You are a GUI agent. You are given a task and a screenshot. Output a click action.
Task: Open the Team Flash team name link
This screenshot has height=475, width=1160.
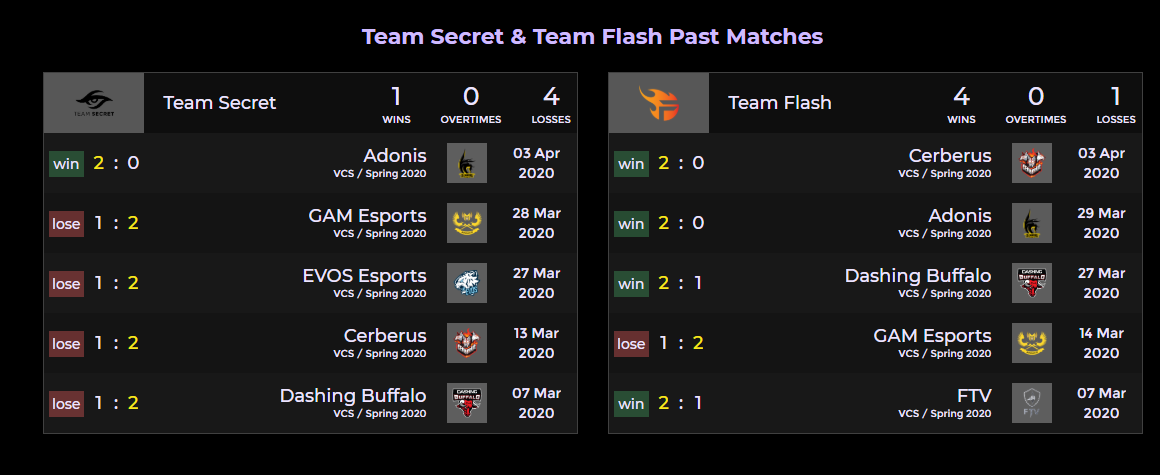(780, 103)
